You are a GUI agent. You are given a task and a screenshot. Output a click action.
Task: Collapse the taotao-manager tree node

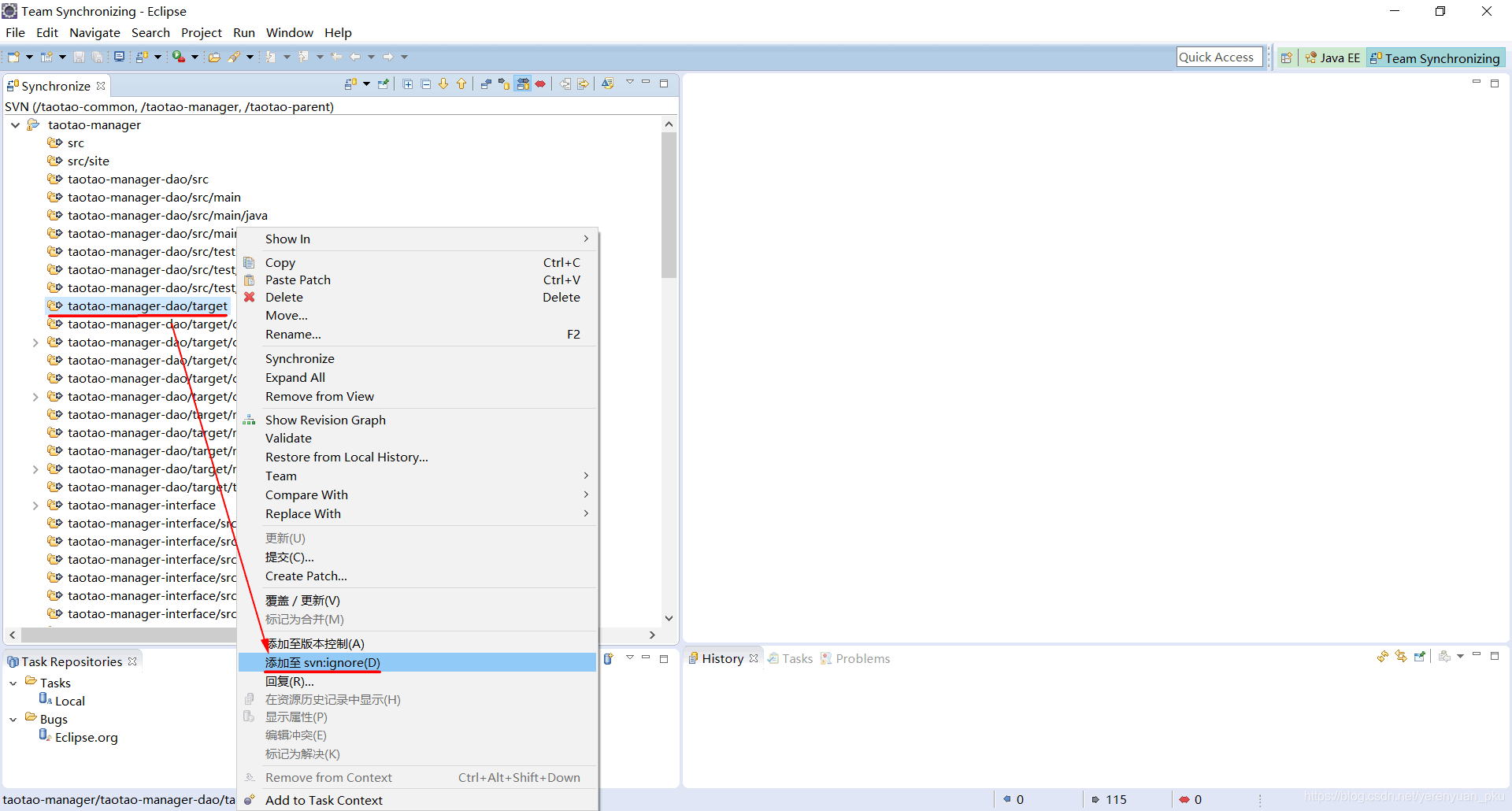(15, 125)
